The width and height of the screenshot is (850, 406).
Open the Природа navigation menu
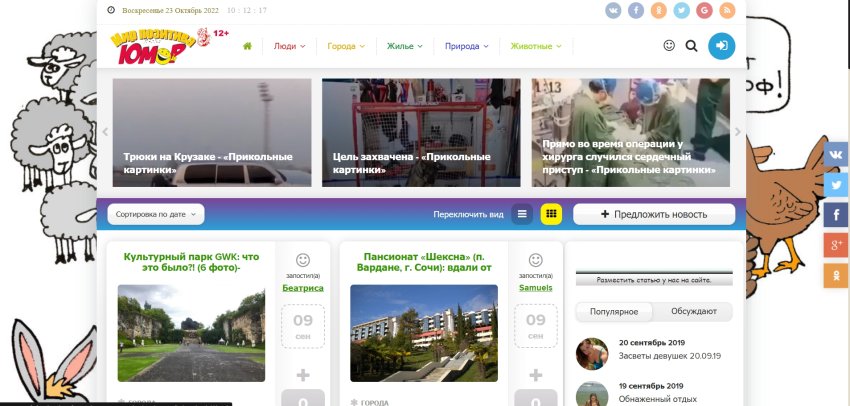[x=467, y=46]
